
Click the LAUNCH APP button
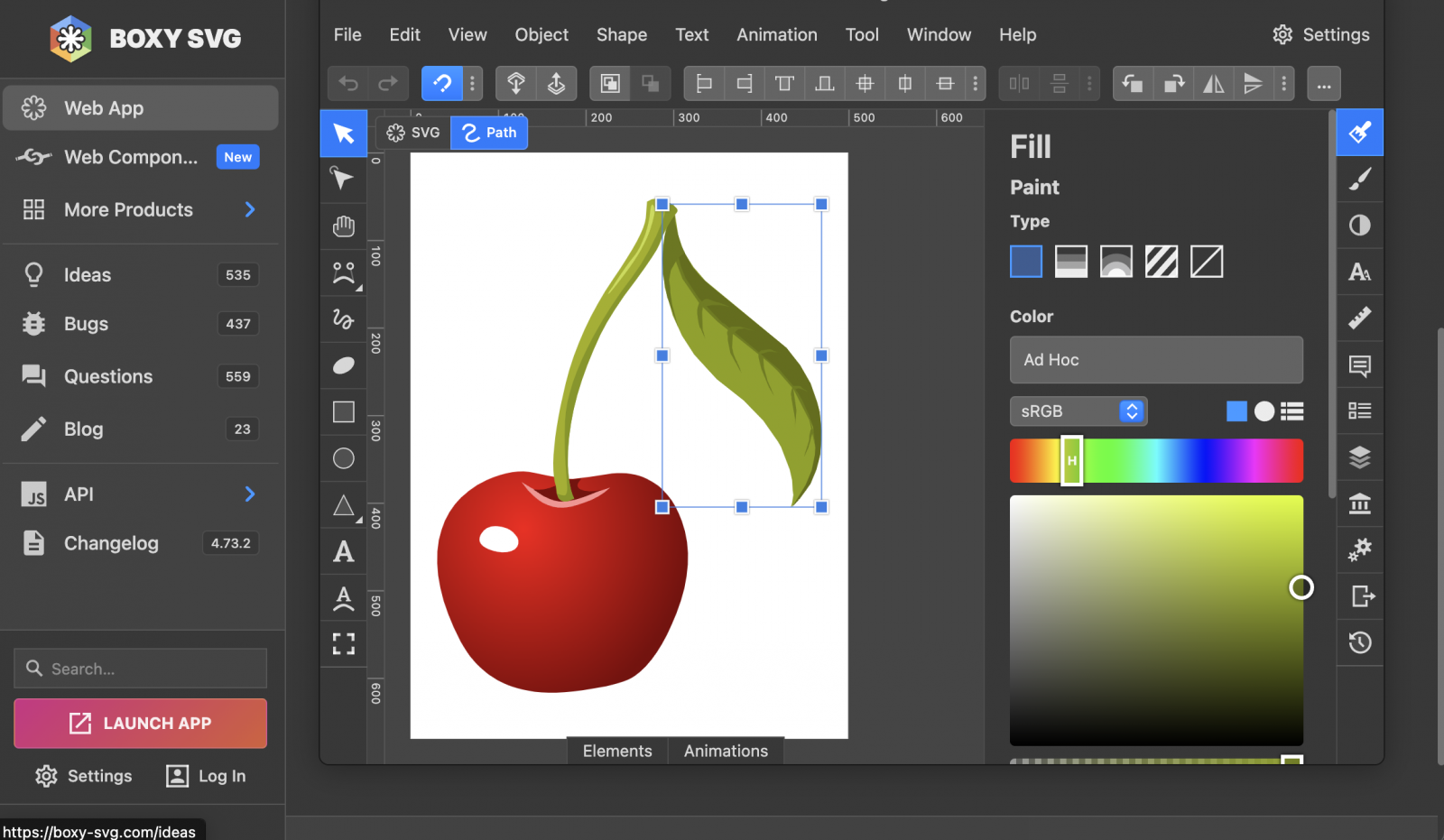point(140,723)
